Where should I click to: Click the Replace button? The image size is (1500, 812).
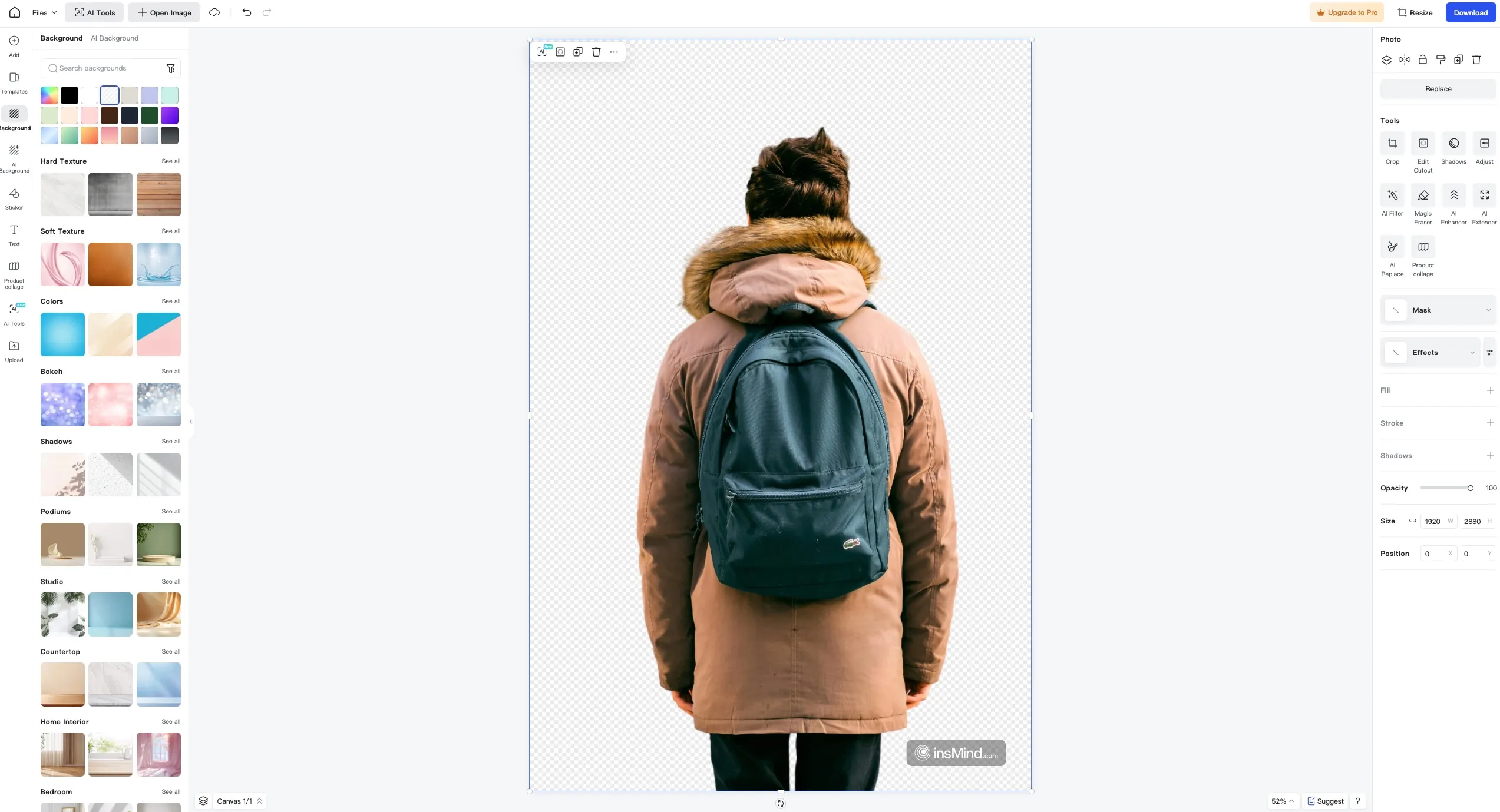(x=1438, y=89)
